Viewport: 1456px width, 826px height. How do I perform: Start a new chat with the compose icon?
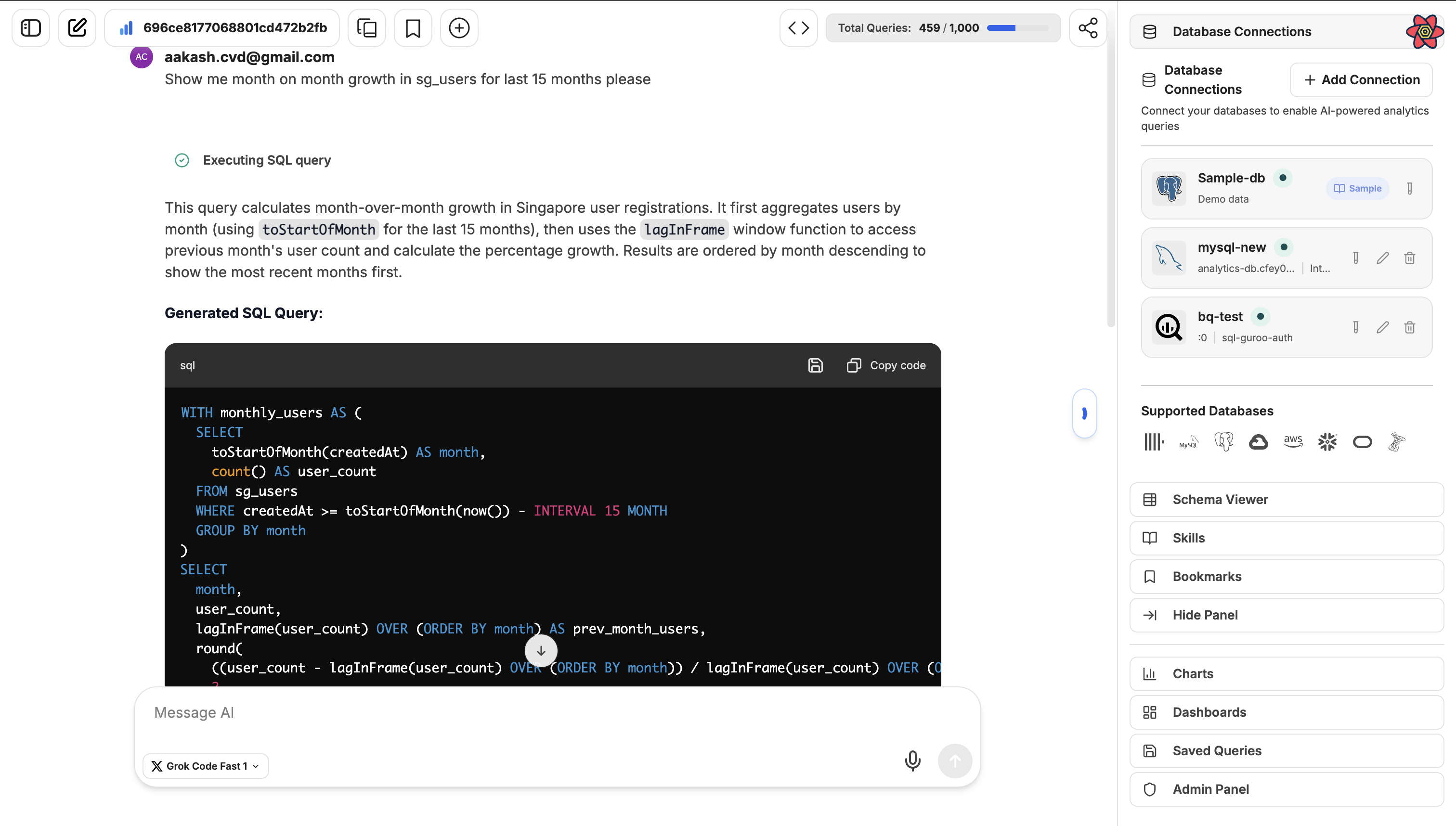(x=77, y=27)
